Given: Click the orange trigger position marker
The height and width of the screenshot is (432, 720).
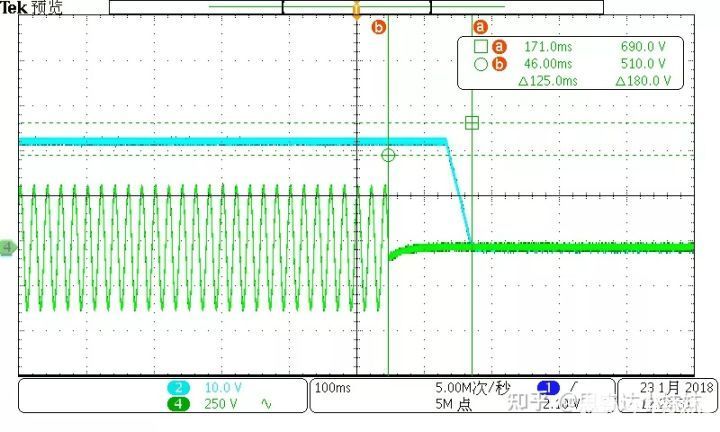Looking at the screenshot, I should [x=356, y=10].
